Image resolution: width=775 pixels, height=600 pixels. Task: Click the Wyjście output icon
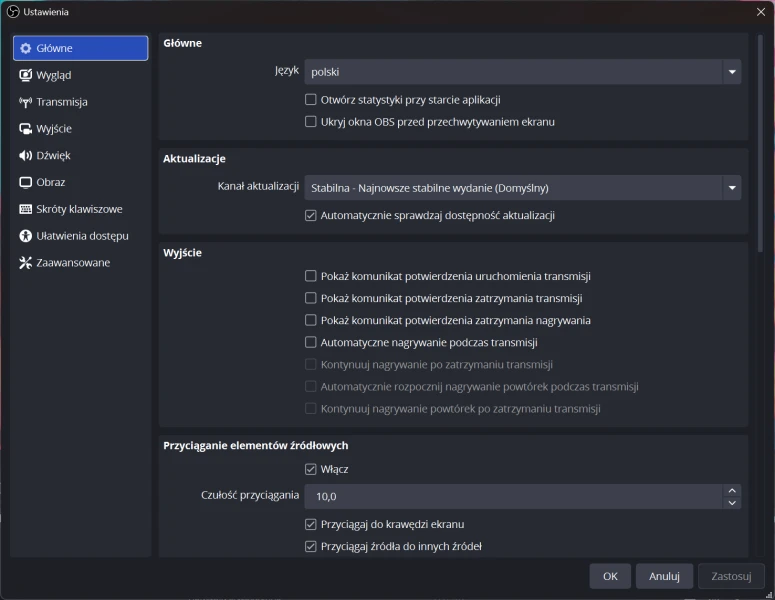coord(26,129)
